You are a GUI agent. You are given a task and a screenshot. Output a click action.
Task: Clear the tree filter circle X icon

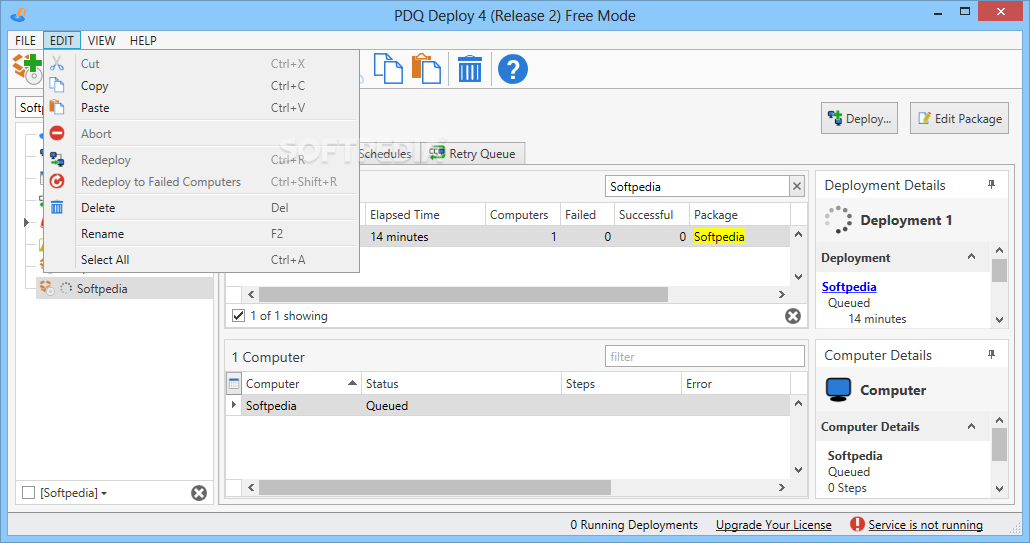coord(199,493)
